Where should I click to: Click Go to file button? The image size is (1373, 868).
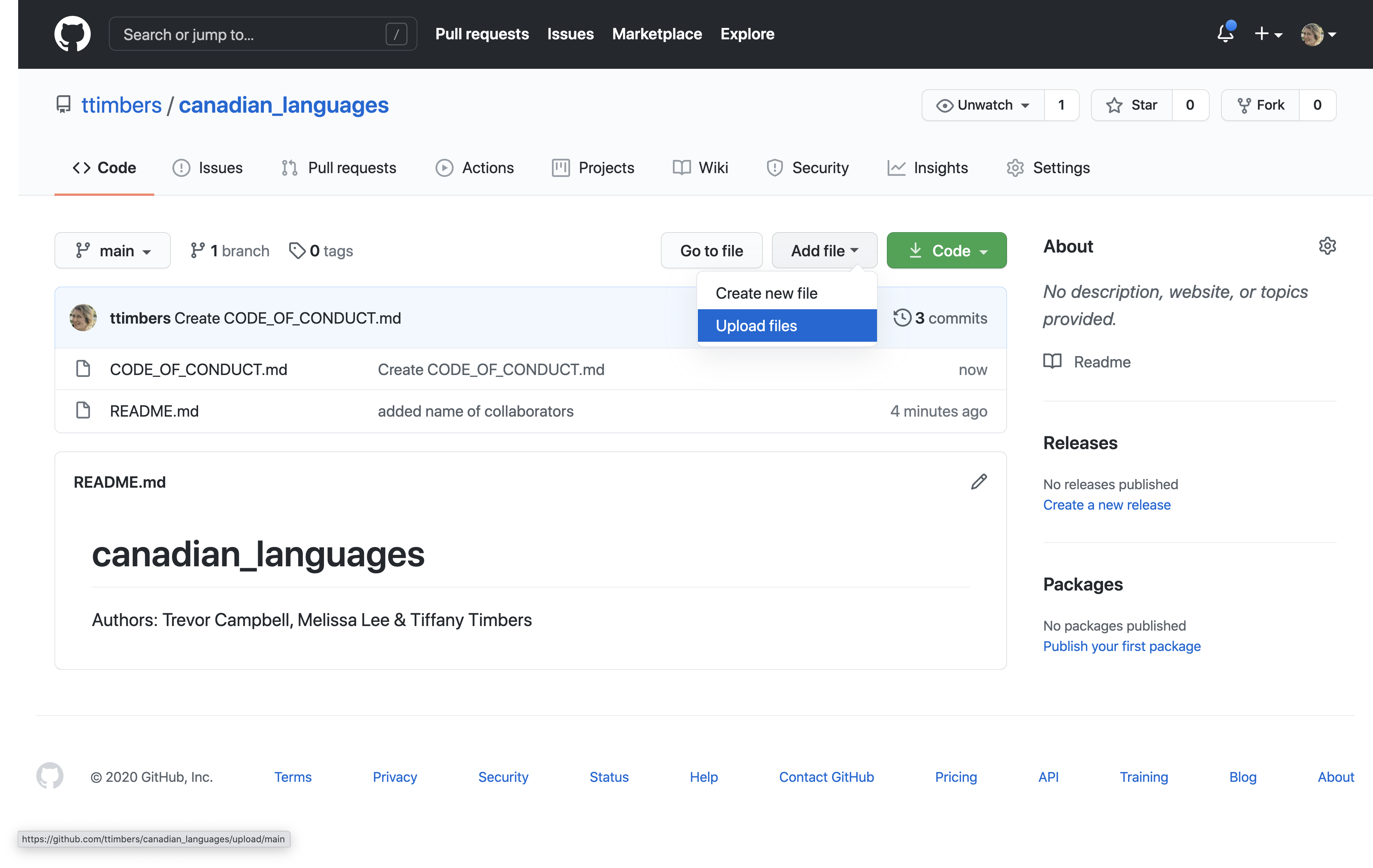point(711,250)
